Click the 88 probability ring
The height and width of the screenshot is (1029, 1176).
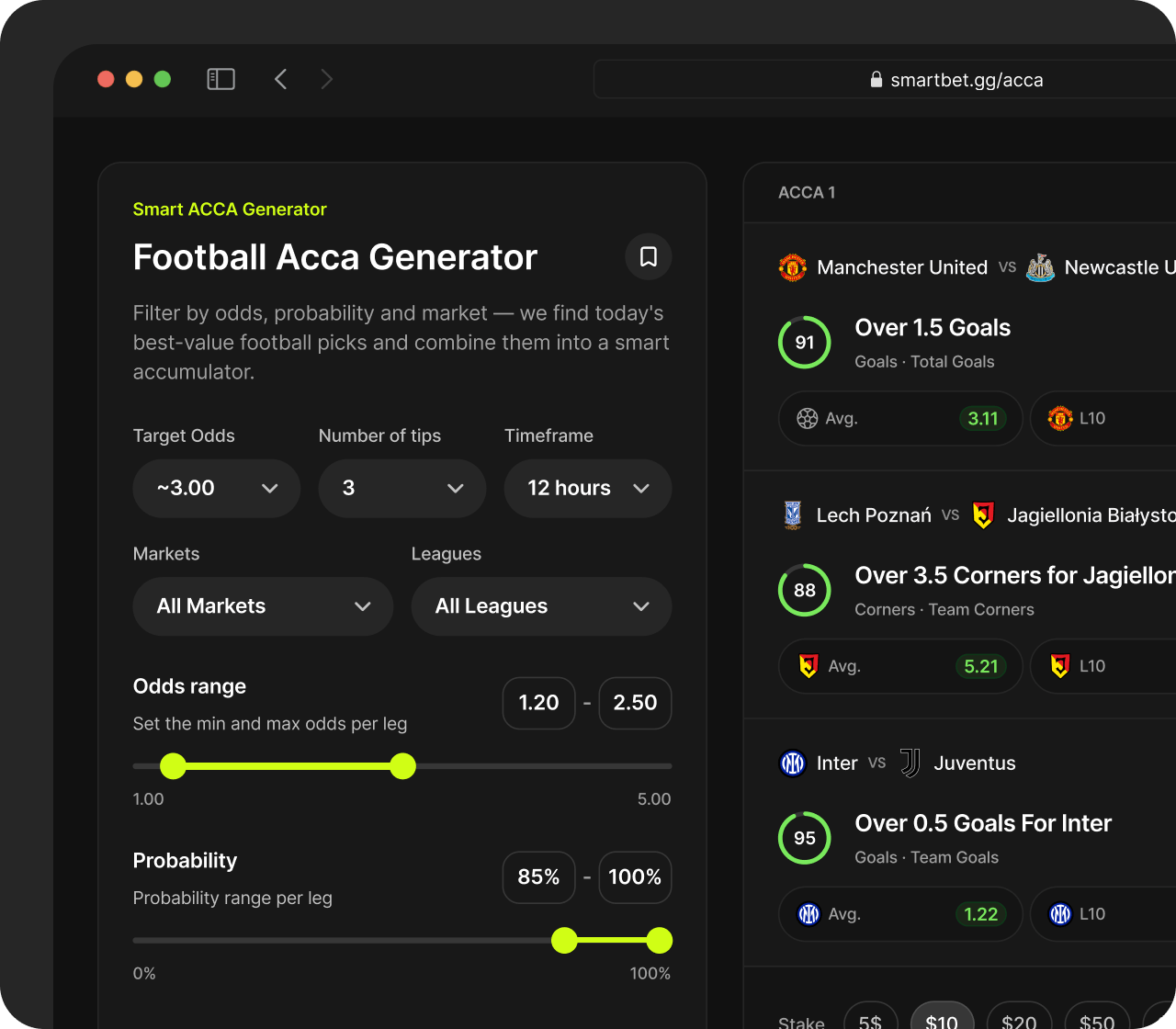805,591
